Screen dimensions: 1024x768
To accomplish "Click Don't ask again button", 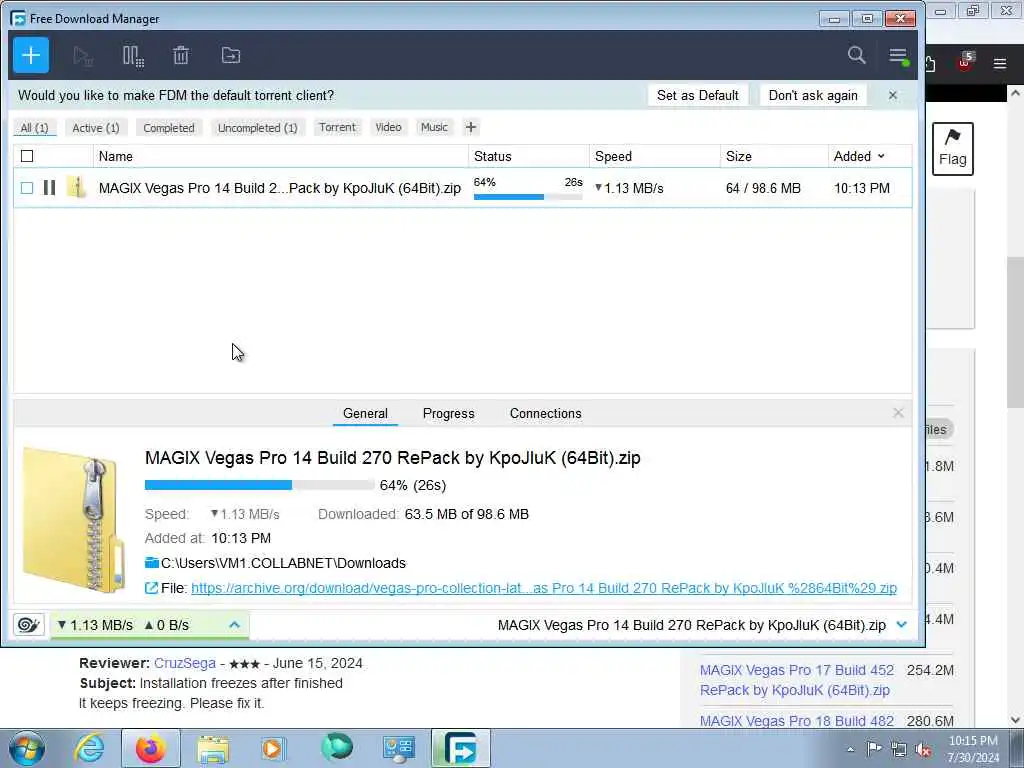I will pyautogui.click(x=813, y=95).
